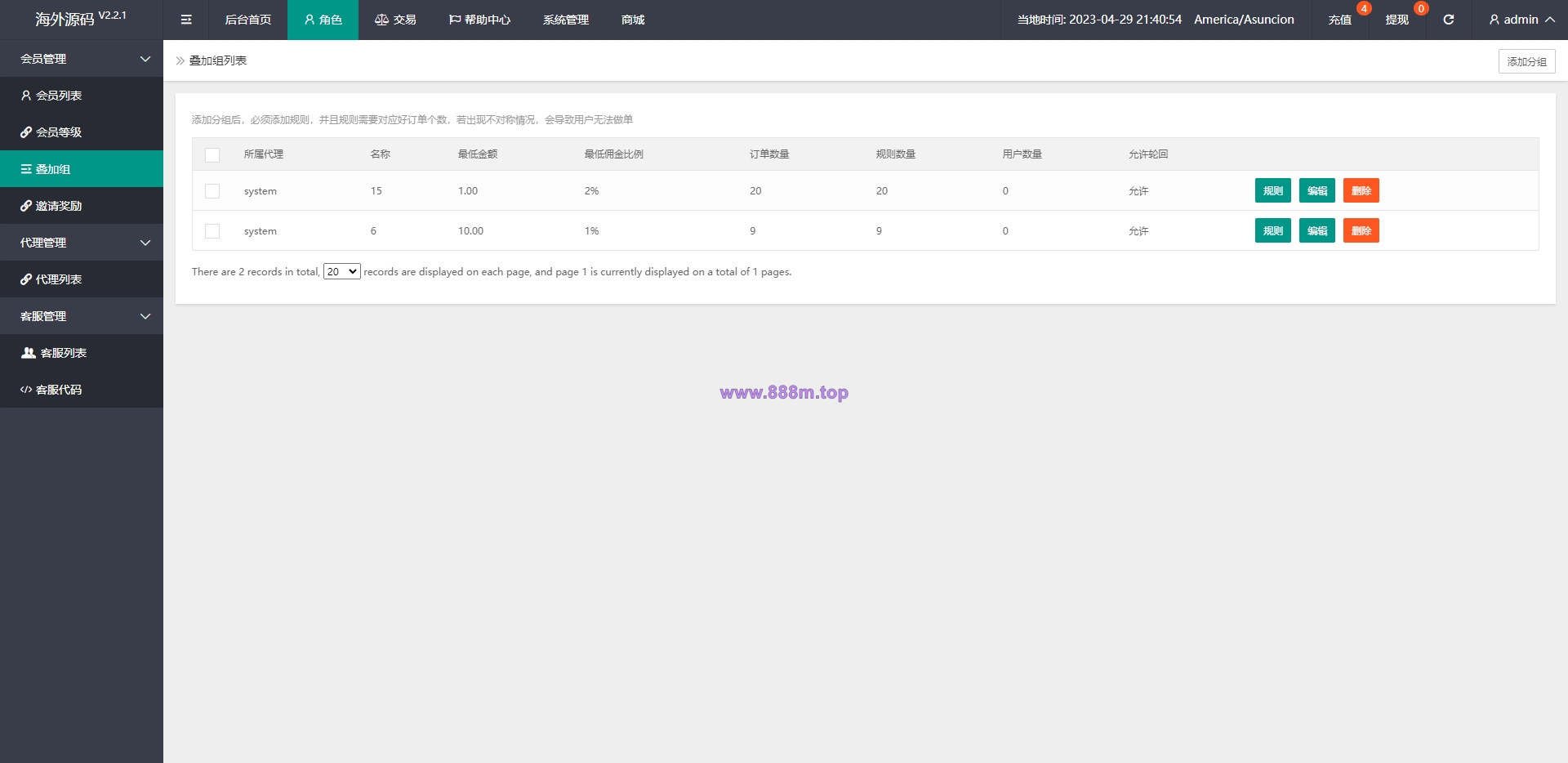The image size is (1568, 763).
Task: Click the double-chevron breadcrumb icon
Action: 180,60
